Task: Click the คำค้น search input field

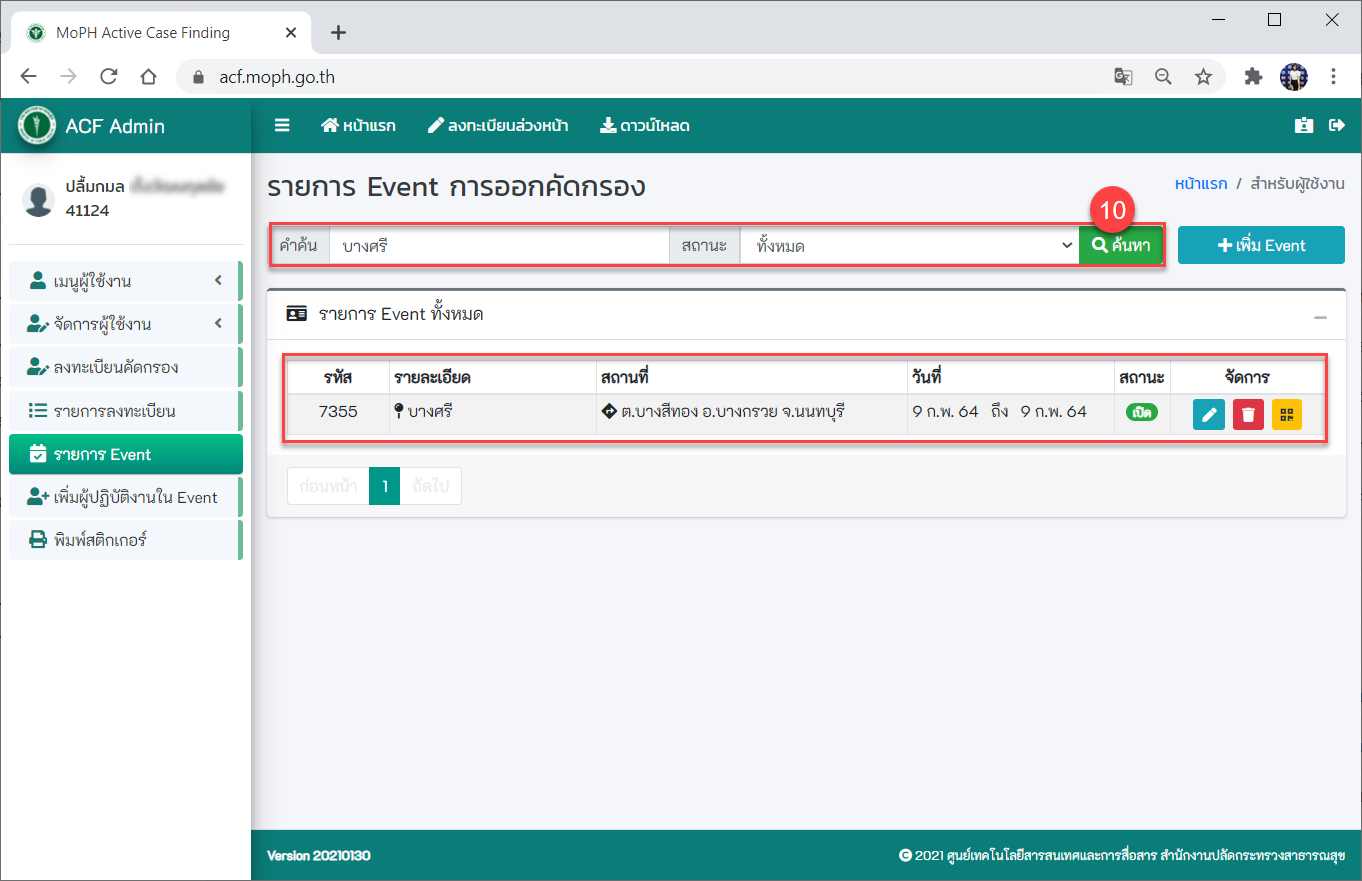Action: point(498,245)
